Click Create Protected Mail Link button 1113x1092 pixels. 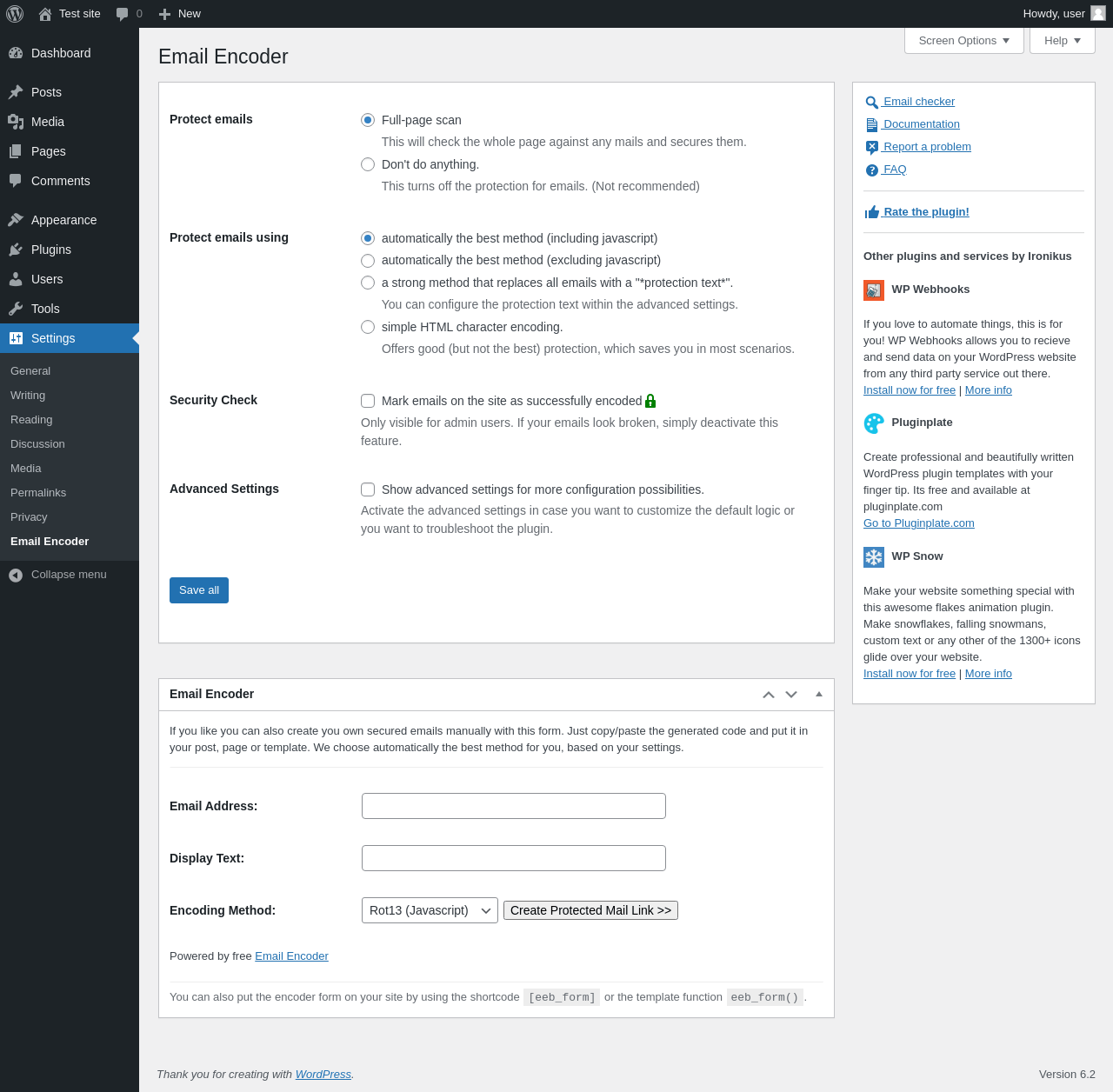[x=590, y=910]
